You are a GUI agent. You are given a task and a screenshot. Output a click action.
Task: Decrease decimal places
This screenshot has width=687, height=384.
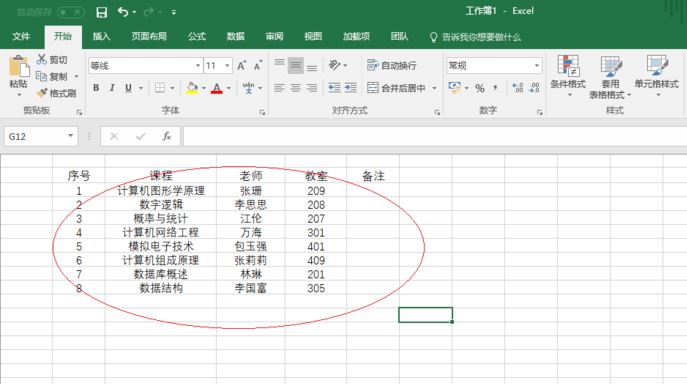point(534,88)
